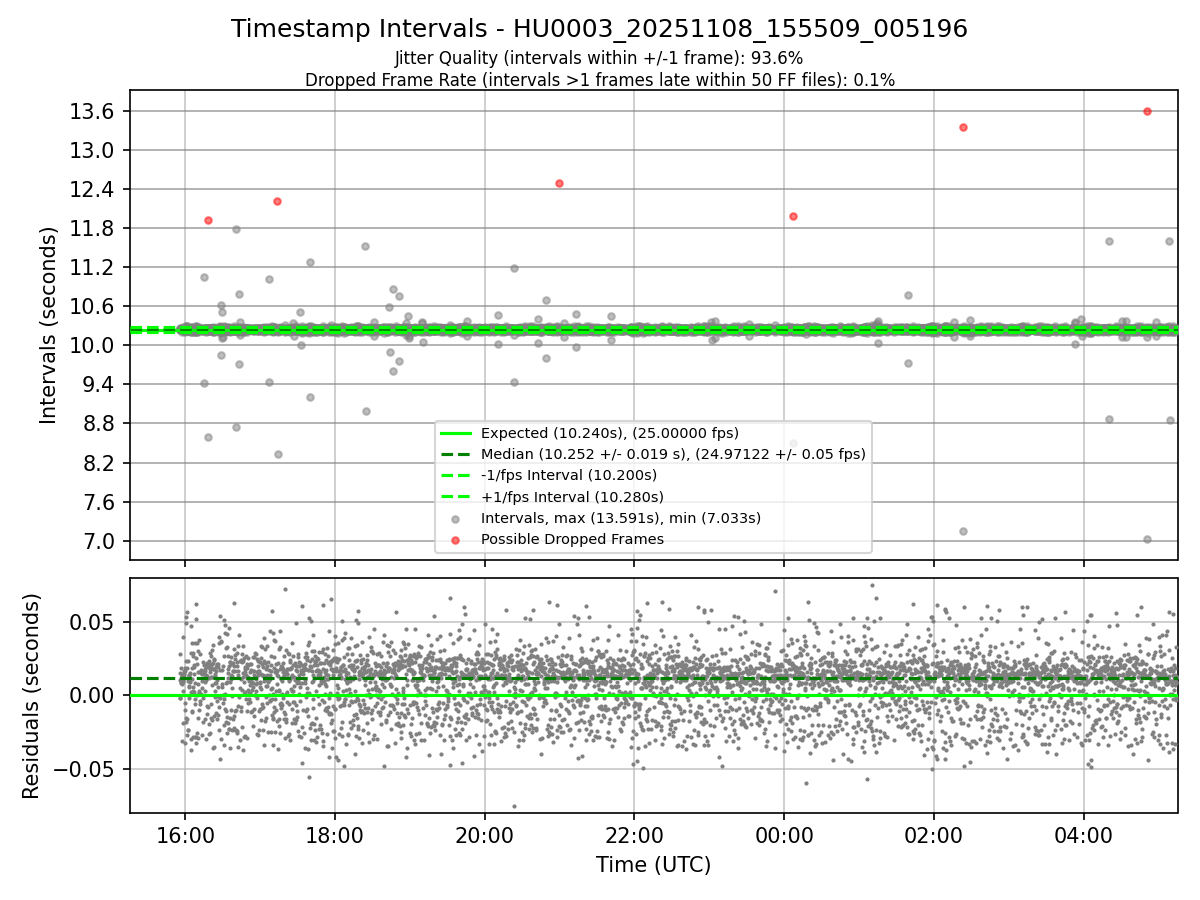Select the 'Jitter Quality' 93.6% subtitle line
Image resolution: width=1200 pixels, height=900 pixels.
(x=599, y=59)
